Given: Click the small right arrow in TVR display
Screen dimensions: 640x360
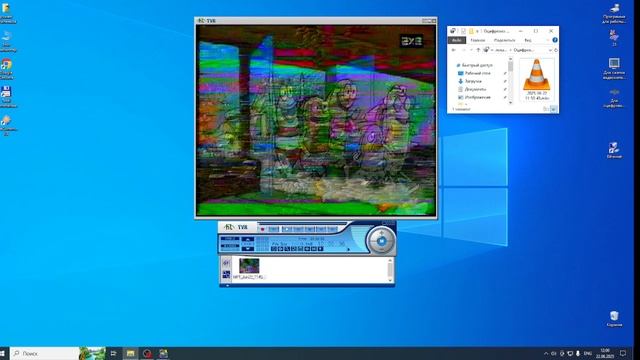Looking at the screenshot, I should pos(349,249).
